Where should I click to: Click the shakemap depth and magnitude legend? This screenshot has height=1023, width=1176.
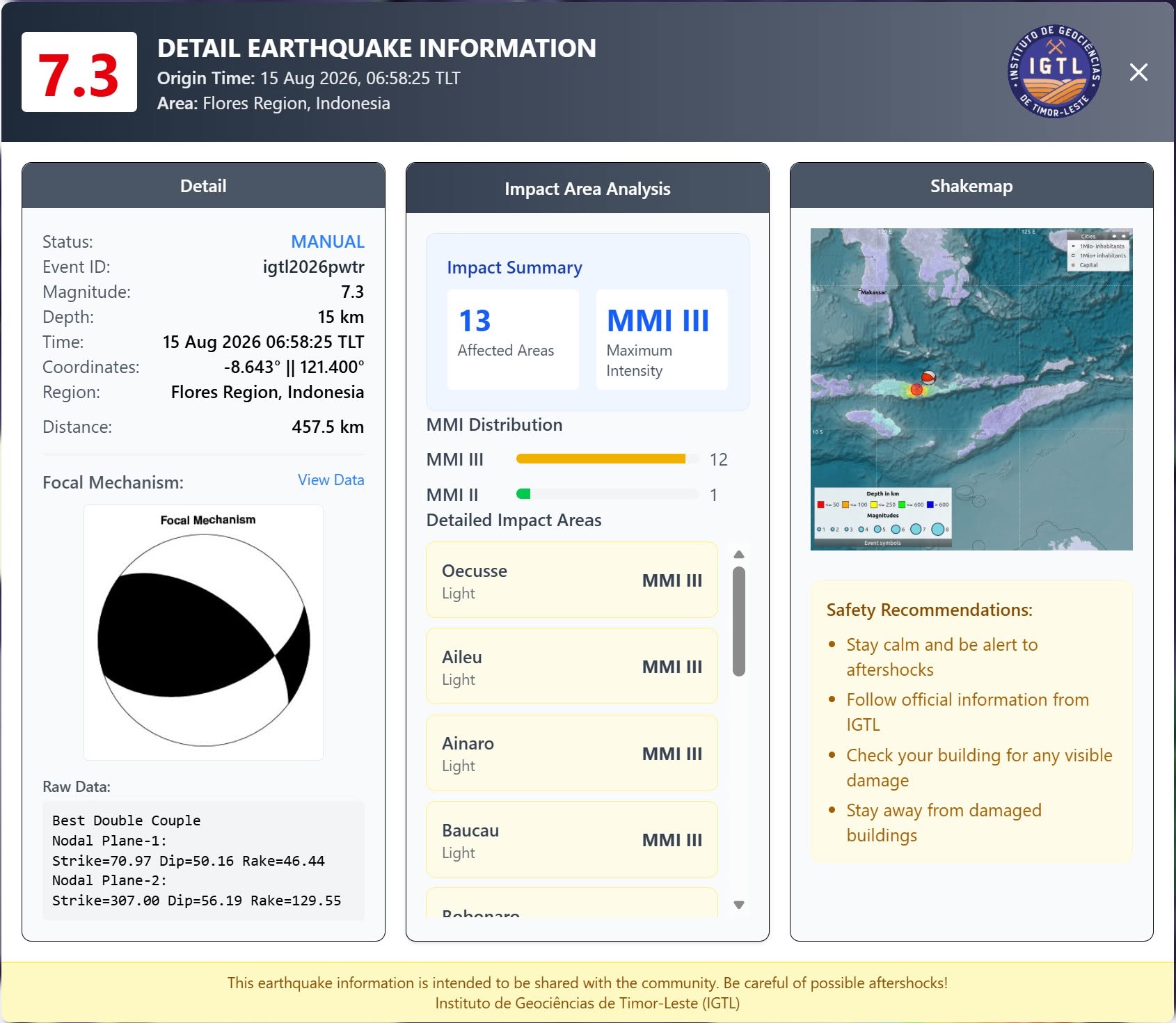(x=882, y=517)
